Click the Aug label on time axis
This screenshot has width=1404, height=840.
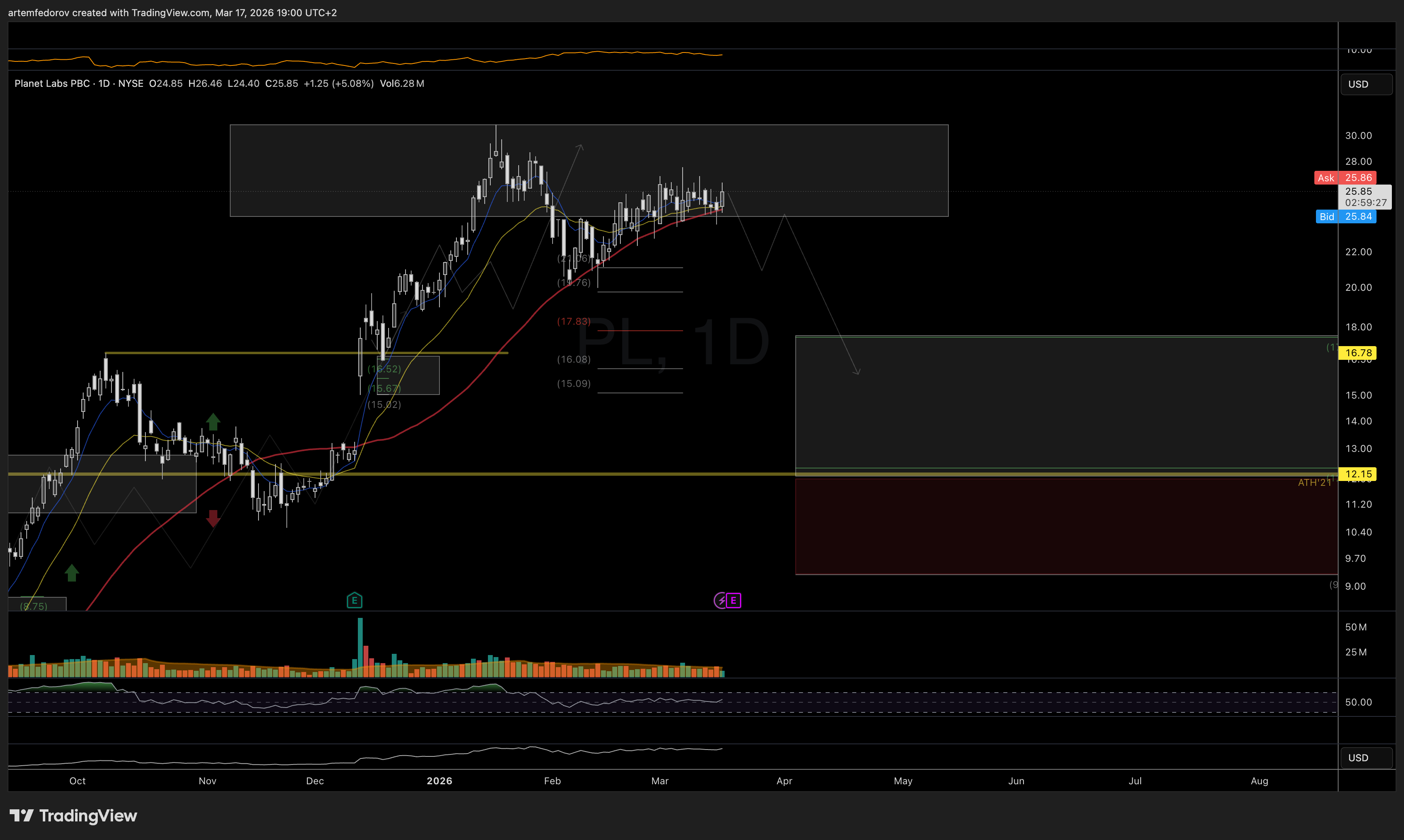pyautogui.click(x=1260, y=781)
